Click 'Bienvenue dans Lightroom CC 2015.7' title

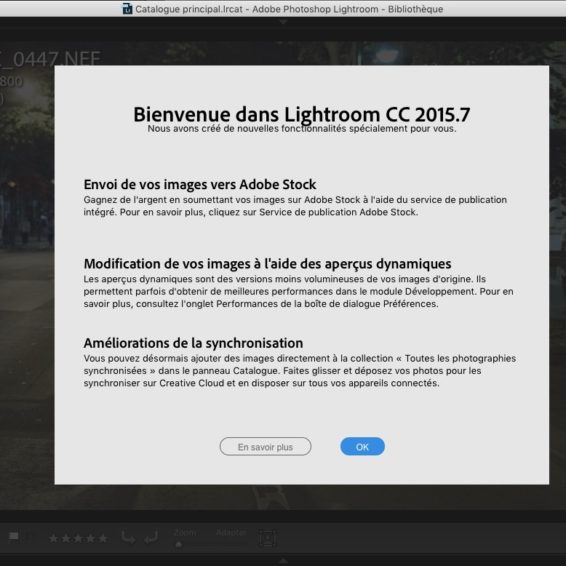(x=302, y=114)
